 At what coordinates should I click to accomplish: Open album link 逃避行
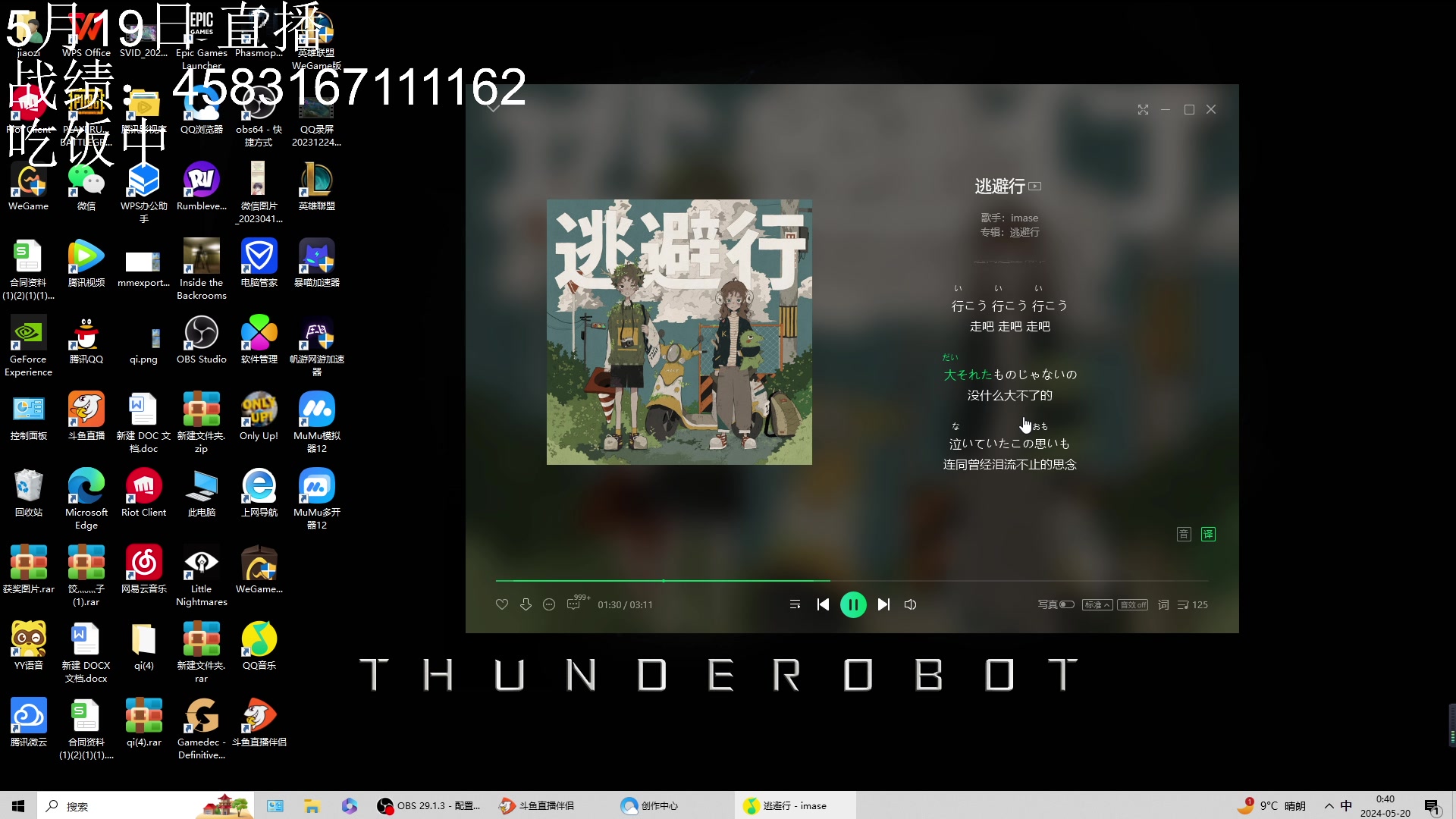1025,232
